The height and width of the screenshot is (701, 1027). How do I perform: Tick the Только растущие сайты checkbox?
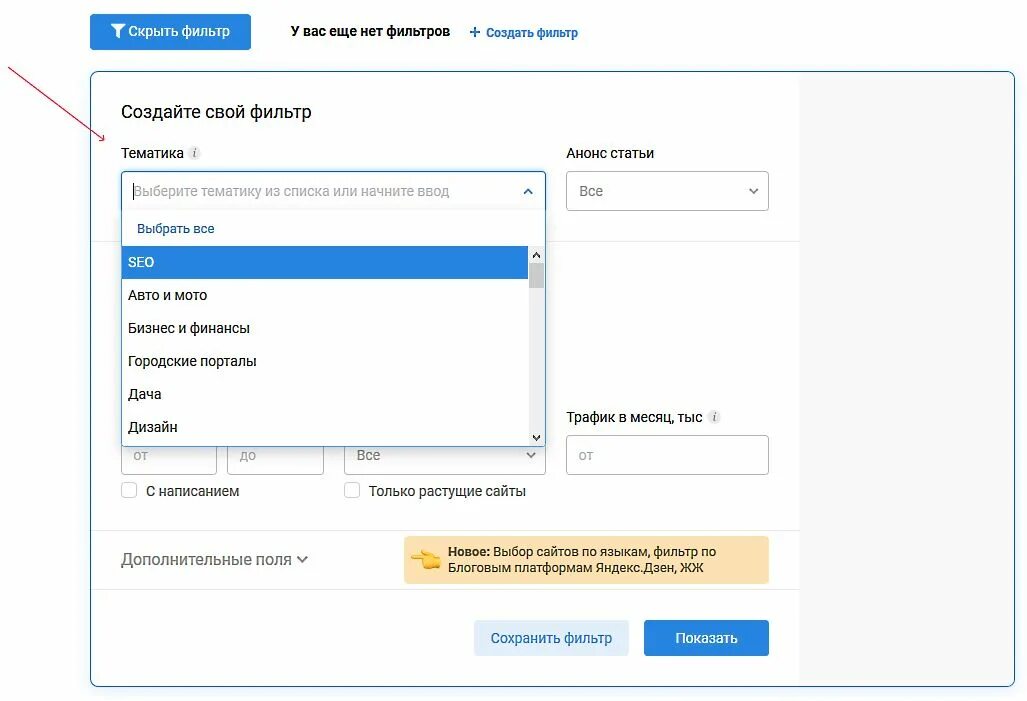pos(352,491)
